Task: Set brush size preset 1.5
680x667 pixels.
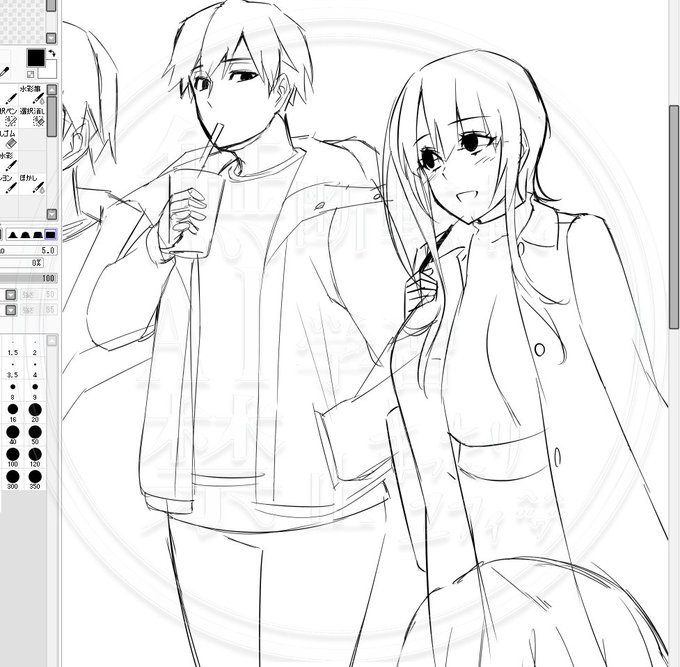Action: tap(13, 347)
